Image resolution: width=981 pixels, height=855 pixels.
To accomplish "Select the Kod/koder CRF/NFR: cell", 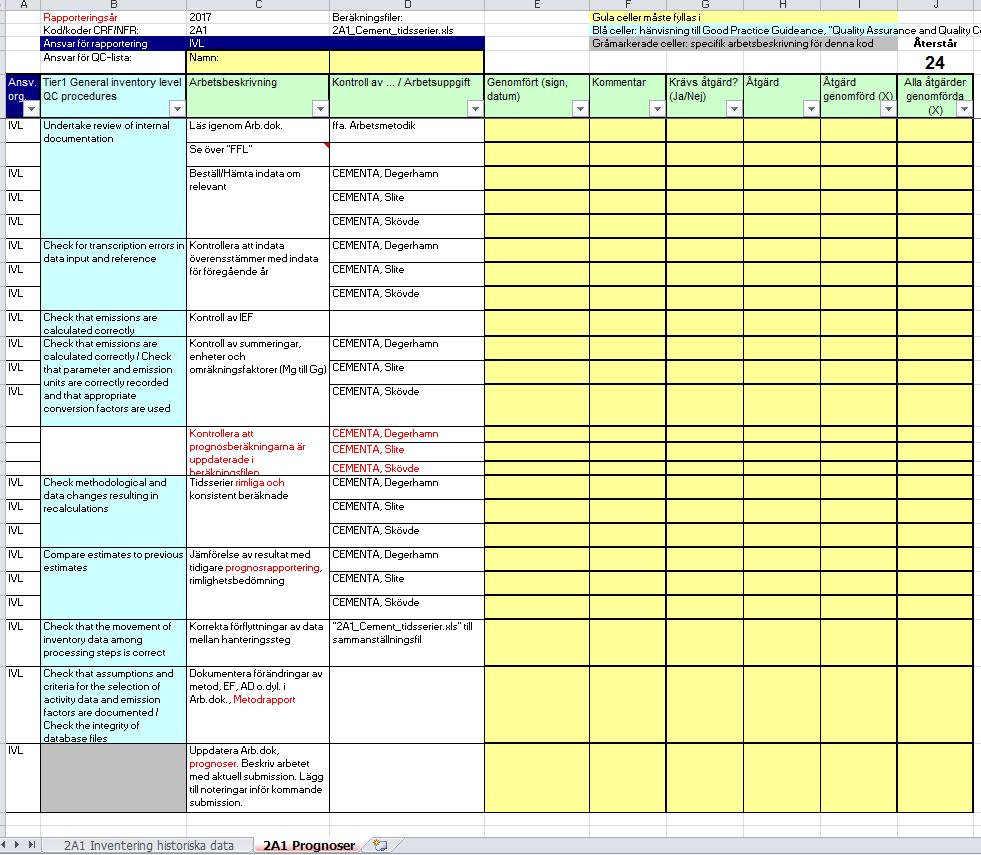I will [113, 30].
